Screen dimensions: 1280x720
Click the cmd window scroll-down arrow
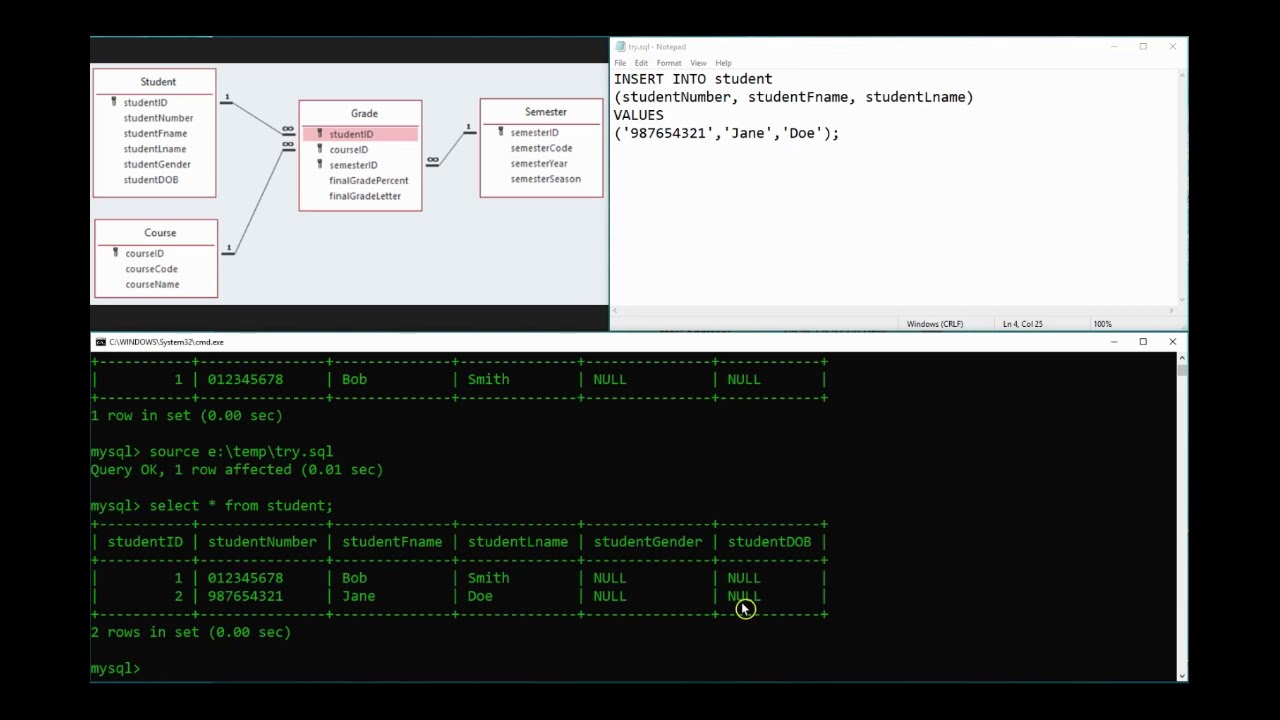point(1182,676)
